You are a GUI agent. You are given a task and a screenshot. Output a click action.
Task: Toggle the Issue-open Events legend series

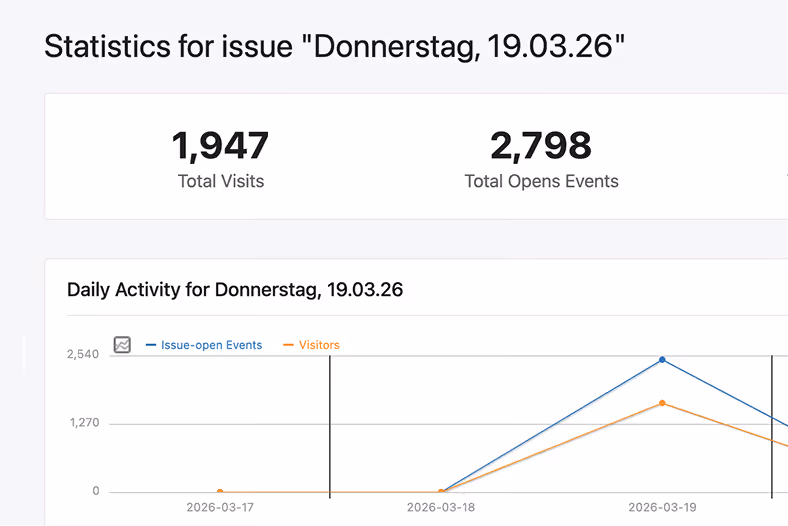click(x=204, y=345)
